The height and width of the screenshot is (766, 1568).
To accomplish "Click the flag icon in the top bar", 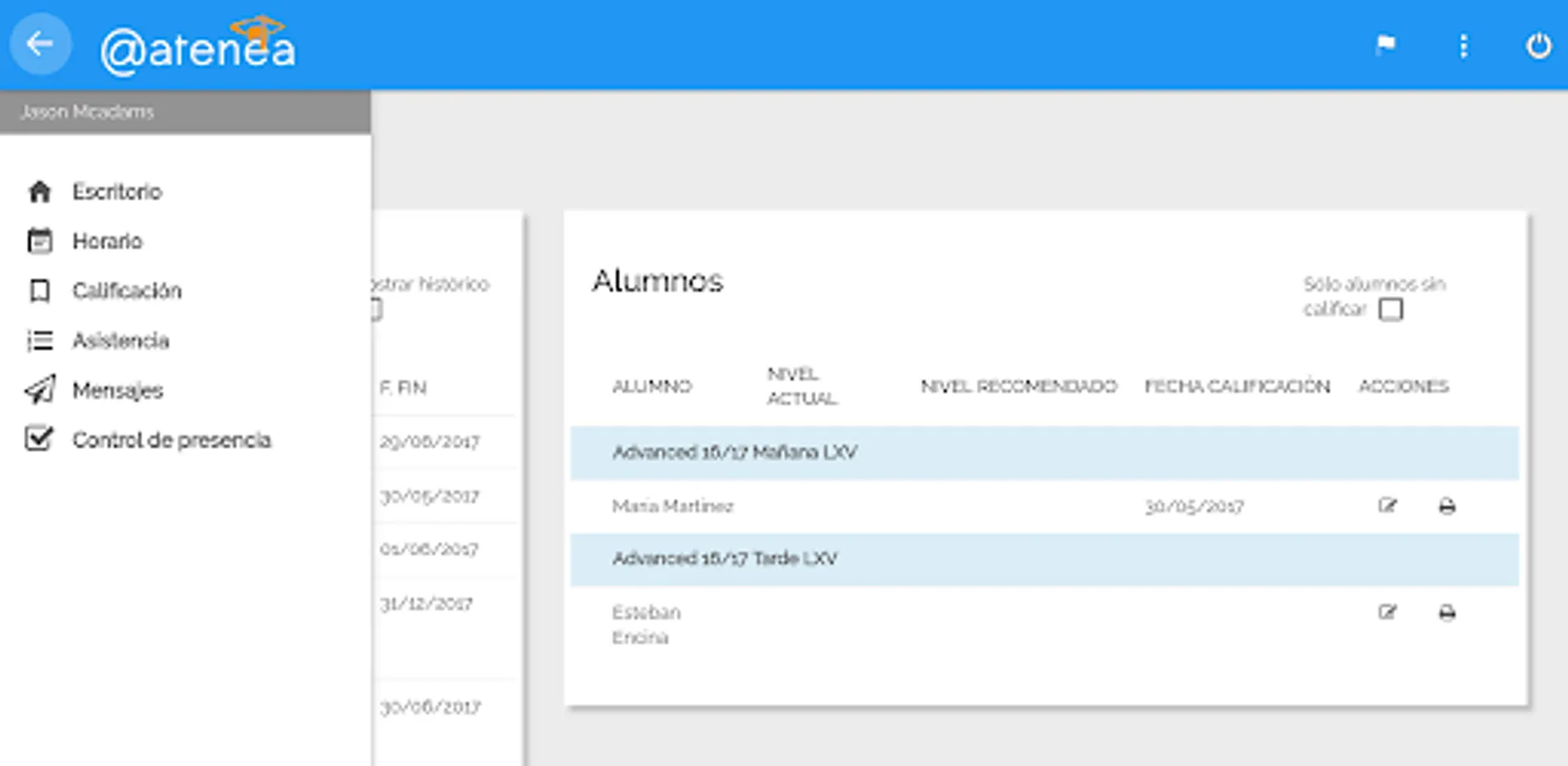I will (1386, 45).
